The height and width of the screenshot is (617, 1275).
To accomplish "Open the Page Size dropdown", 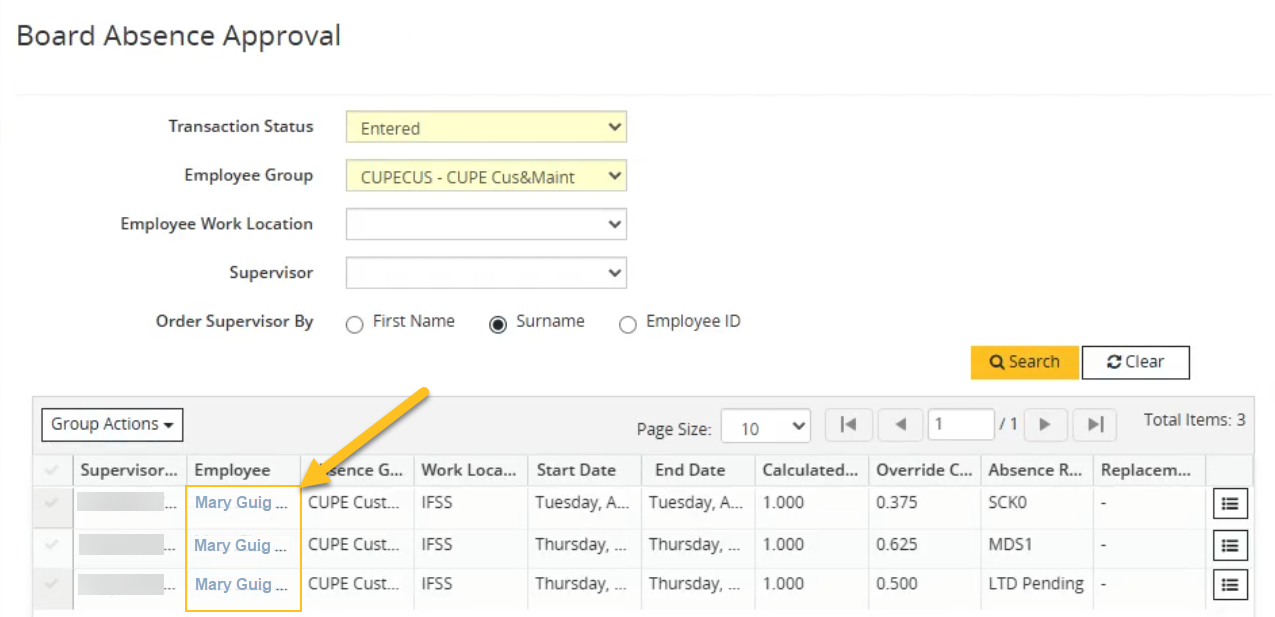I will tap(766, 426).
